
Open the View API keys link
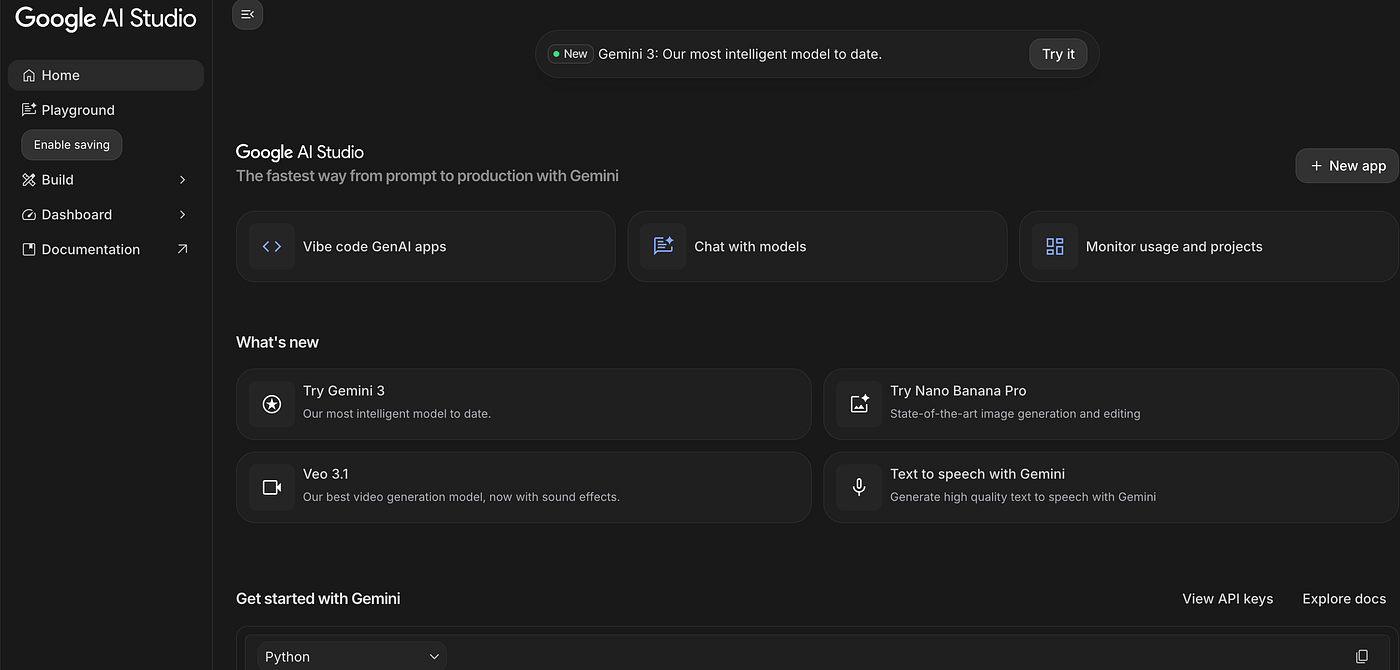[1227, 599]
